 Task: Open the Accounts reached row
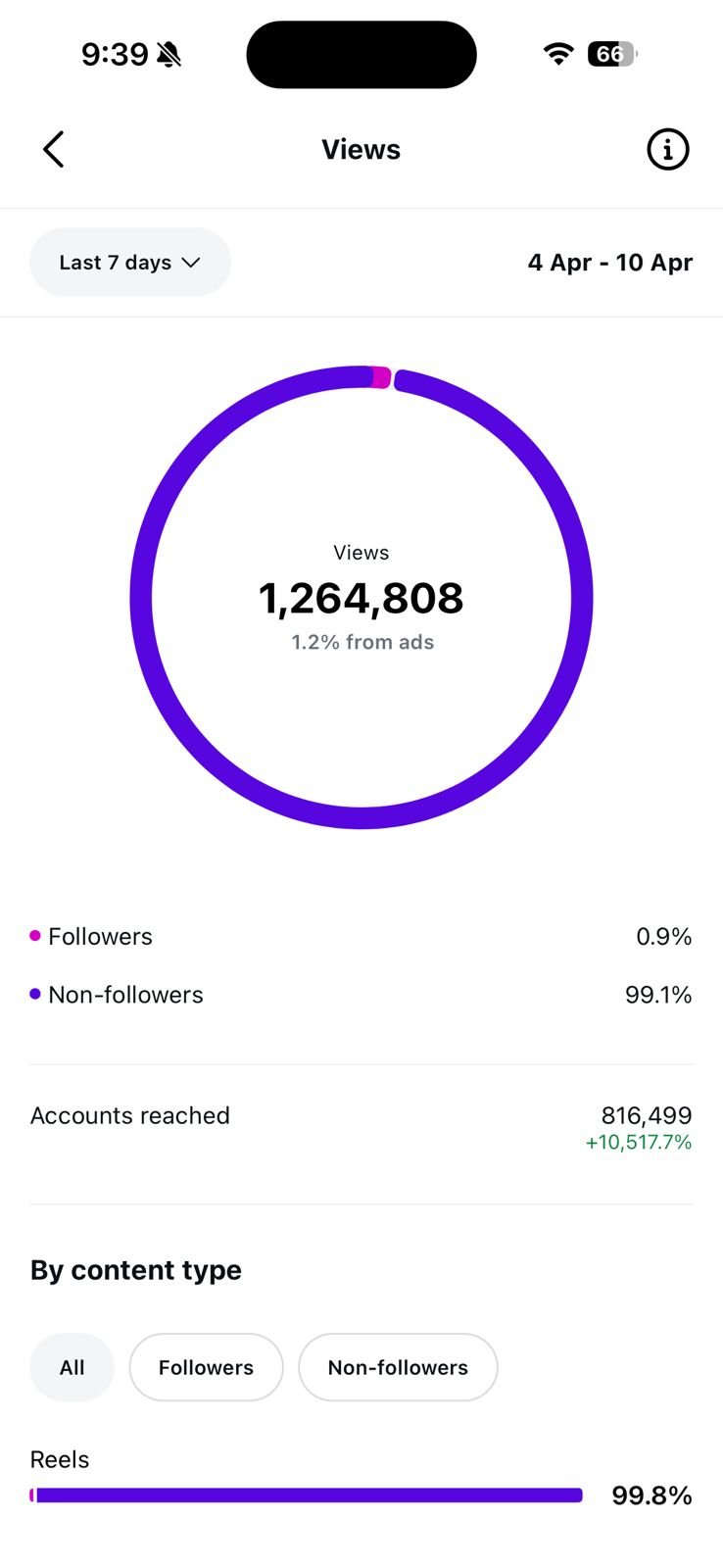361,1128
